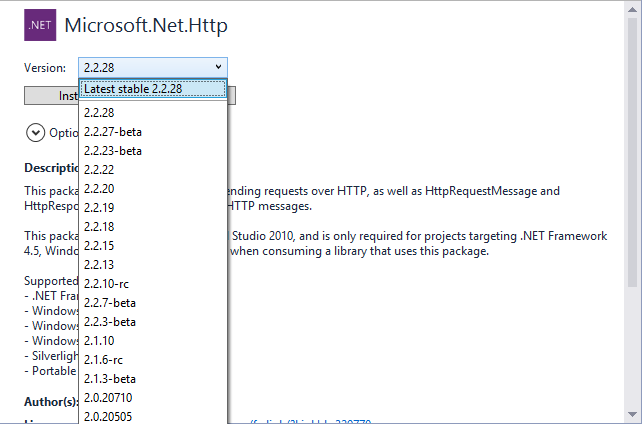Screen dimensions: 642x424
Task: Click the purple .NET package icon
Action: [x=39, y=25]
